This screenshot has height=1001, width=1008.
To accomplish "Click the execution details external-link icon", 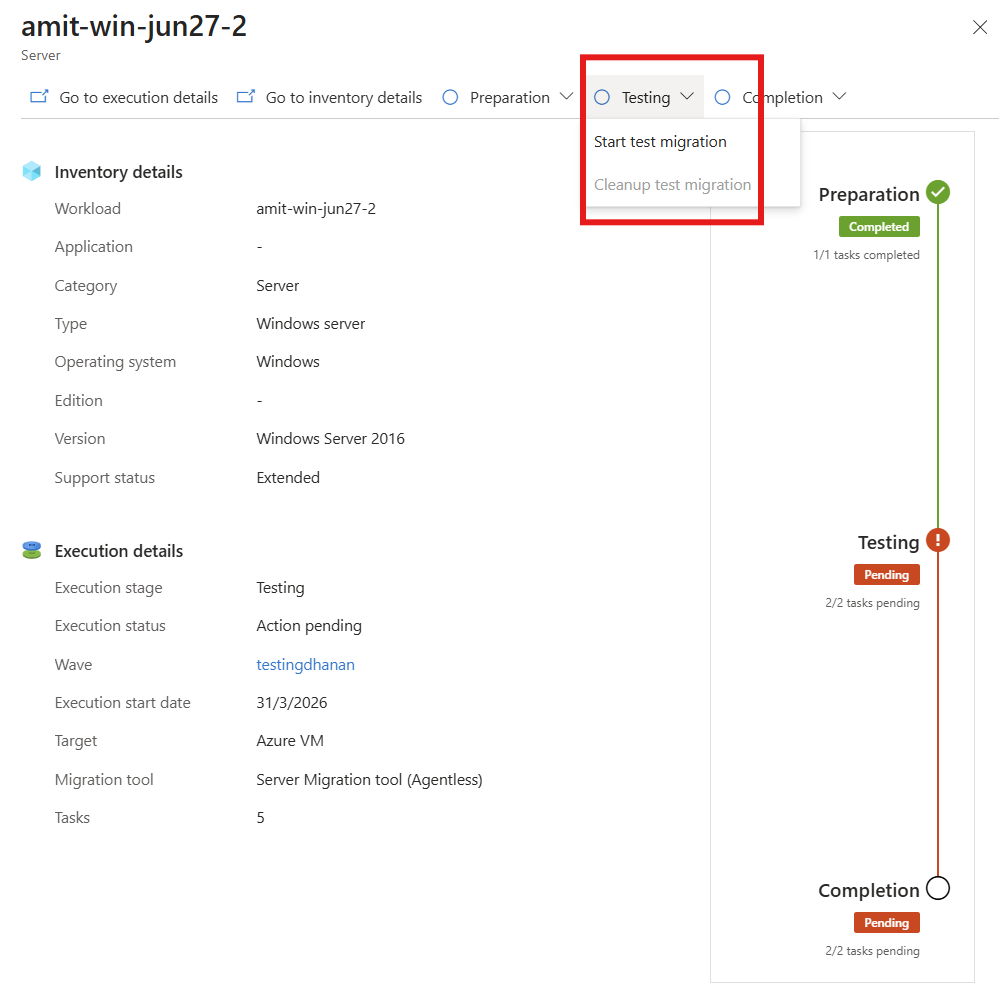I will click(x=39, y=97).
